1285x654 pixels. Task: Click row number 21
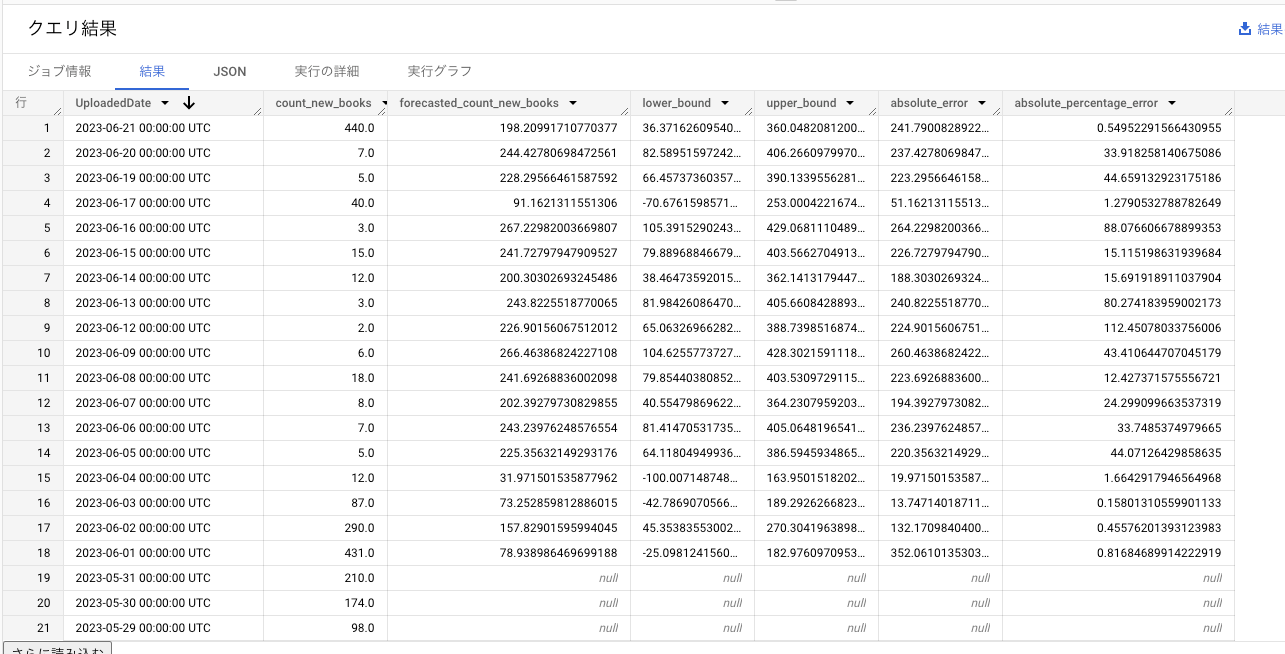coord(43,628)
